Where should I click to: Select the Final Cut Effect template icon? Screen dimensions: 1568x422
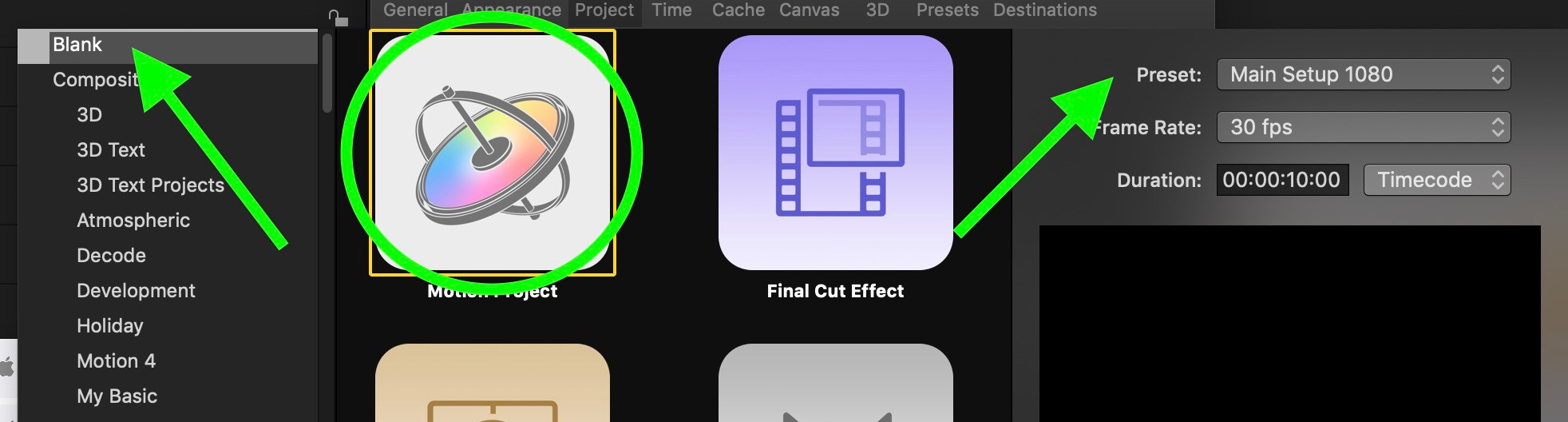(835, 153)
